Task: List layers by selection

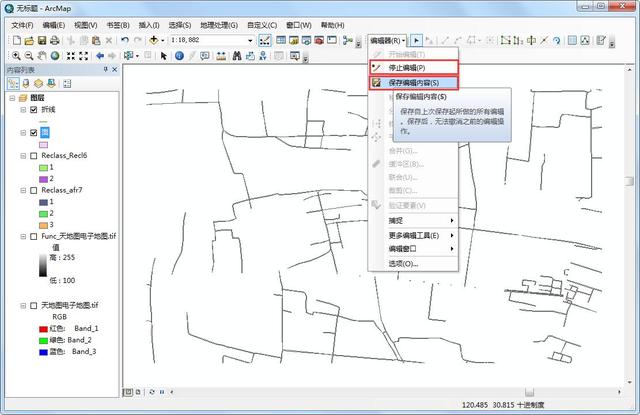Action: [51, 84]
